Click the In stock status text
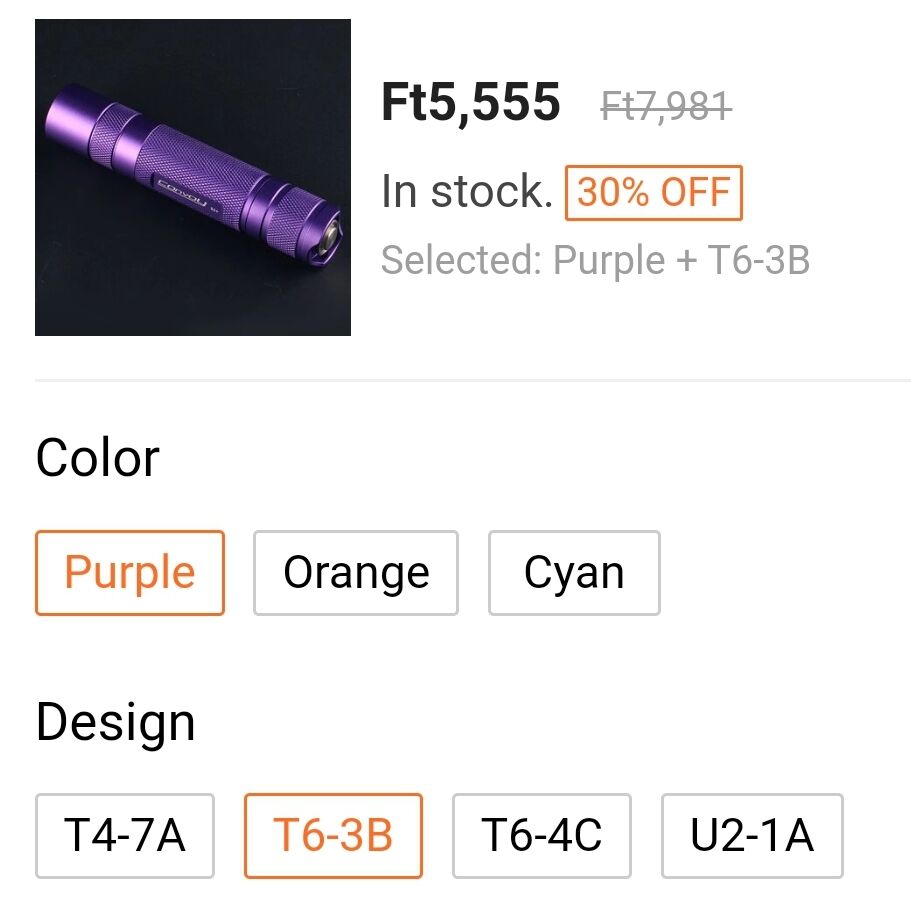 click(467, 191)
